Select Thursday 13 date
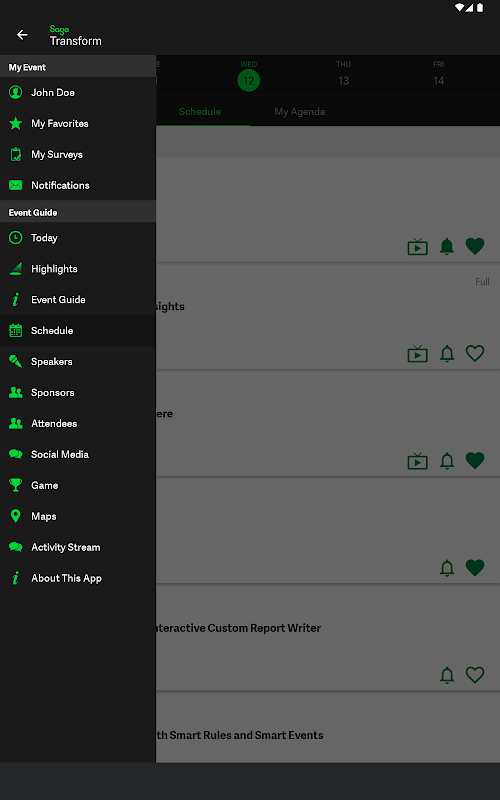This screenshot has width=500, height=800. click(x=343, y=74)
